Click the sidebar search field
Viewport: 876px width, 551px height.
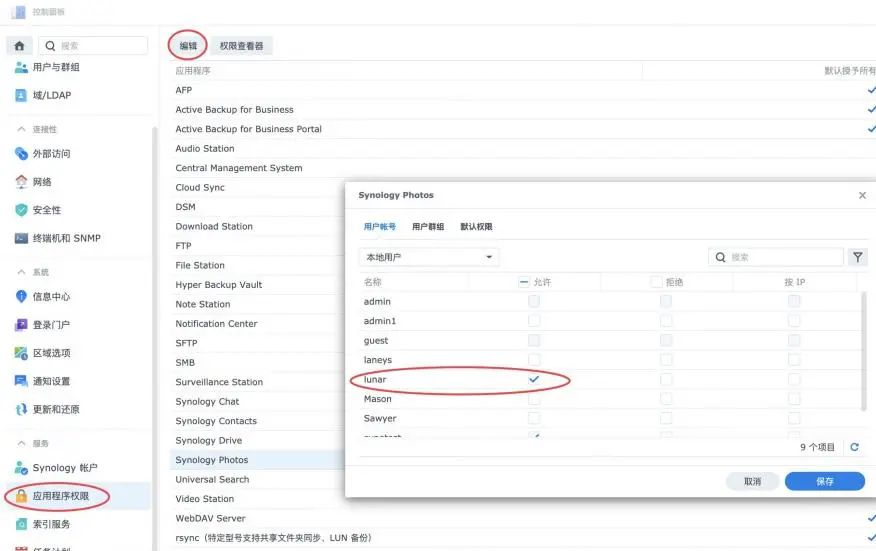(93, 46)
